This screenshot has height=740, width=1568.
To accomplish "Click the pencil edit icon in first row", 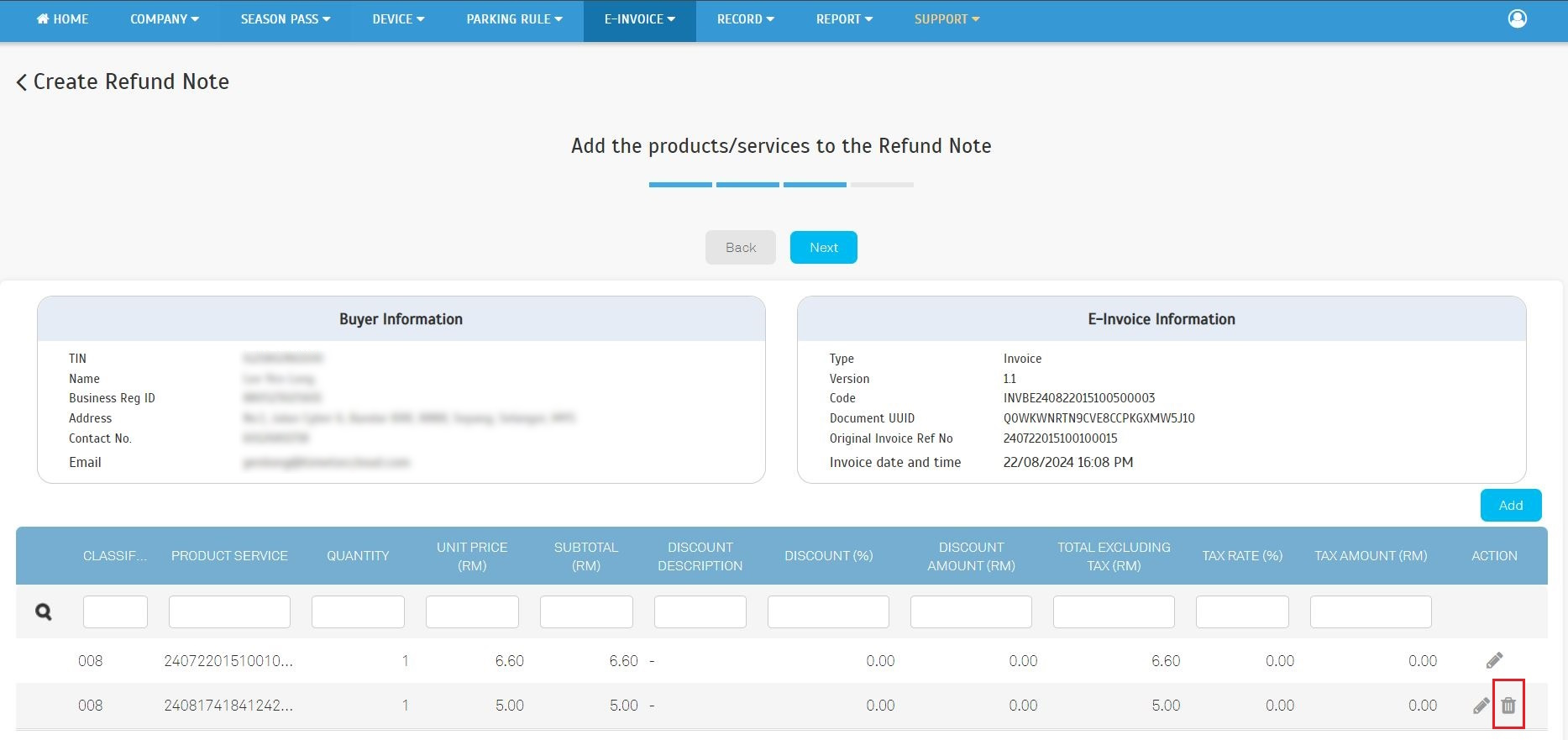I will click(x=1494, y=661).
